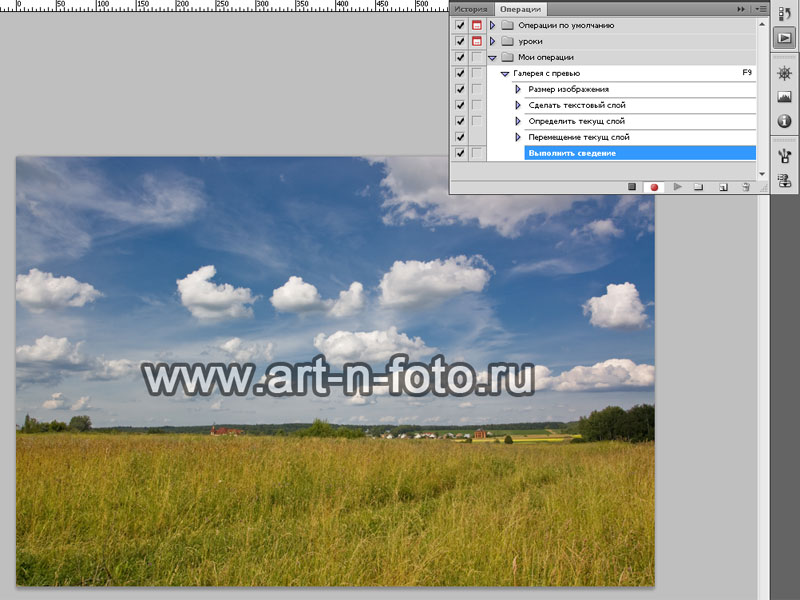Expand the Определить текущ слой step
This screenshot has width=800, height=600.
[x=518, y=121]
